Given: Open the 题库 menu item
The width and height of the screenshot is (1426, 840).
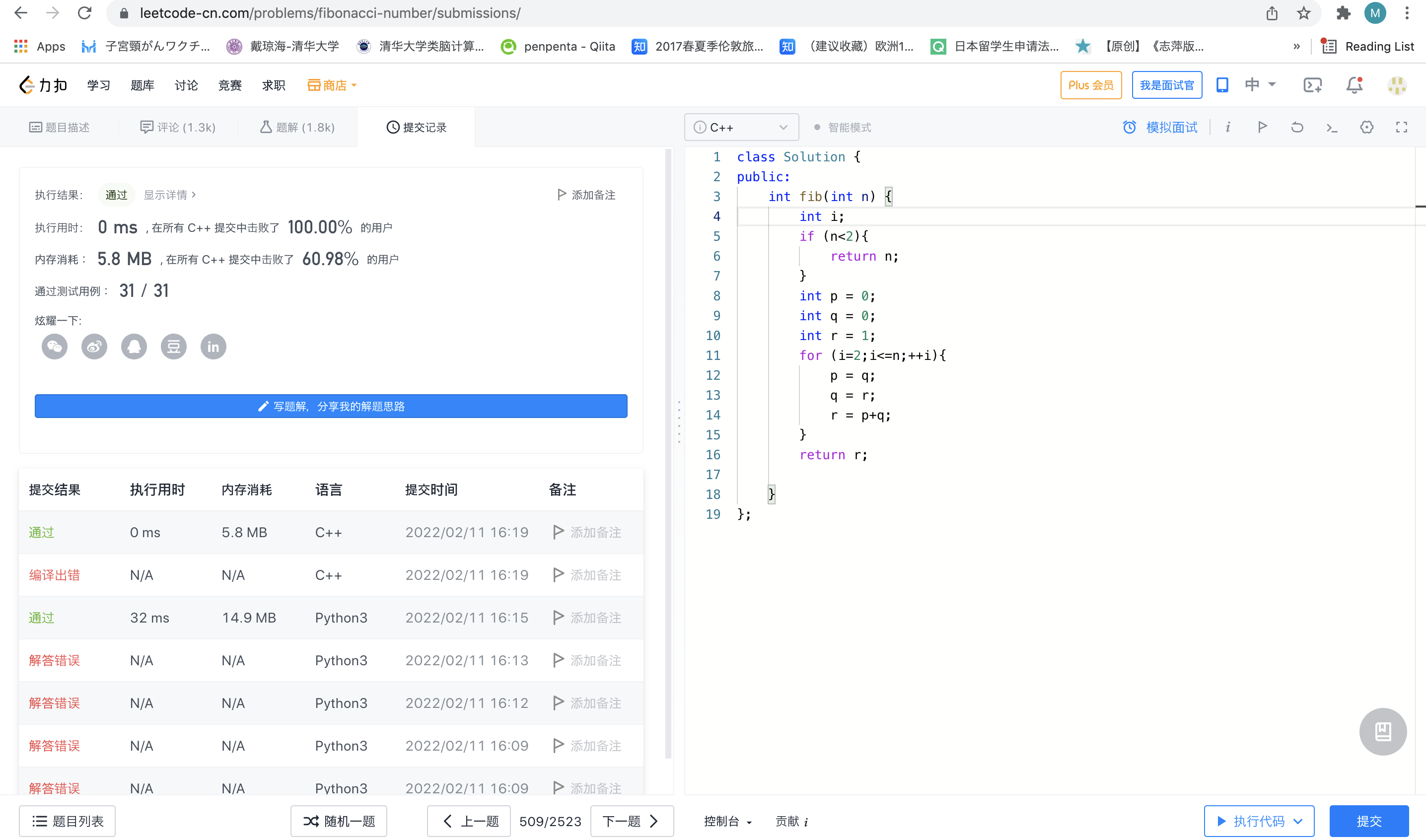Looking at the screenshot, I should pyautogui.click(x=142, y=85).
